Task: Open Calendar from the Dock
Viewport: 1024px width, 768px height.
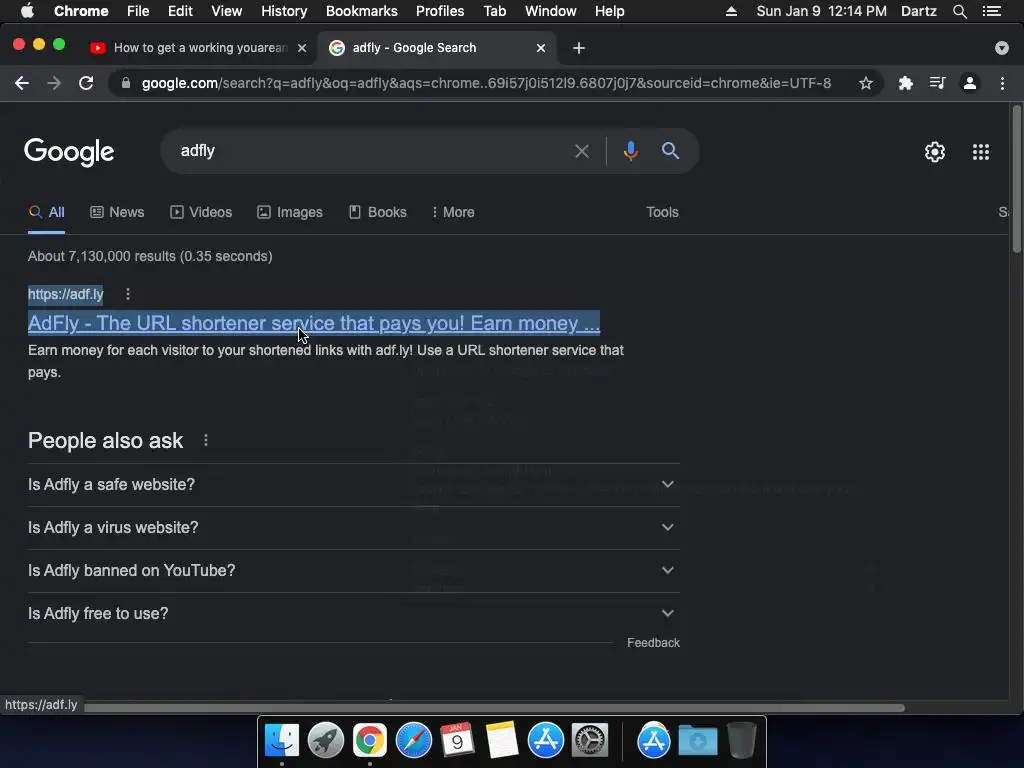Action: tap(457, 741)
